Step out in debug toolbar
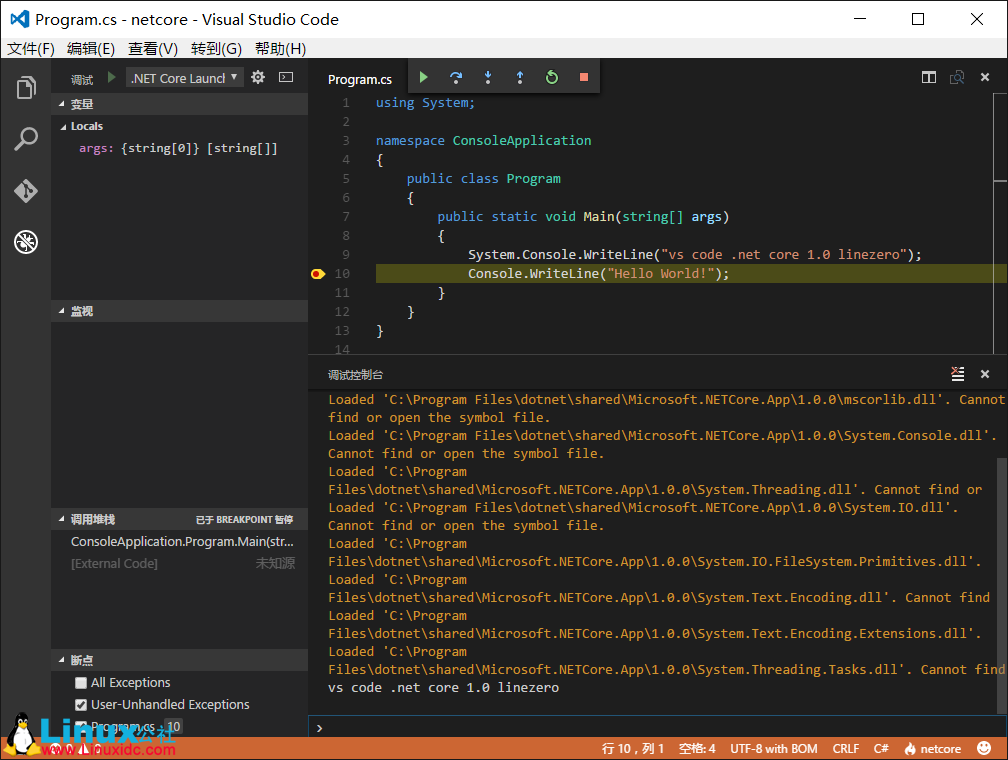Viewport: 1008px width, 760px height. point(520,77)
